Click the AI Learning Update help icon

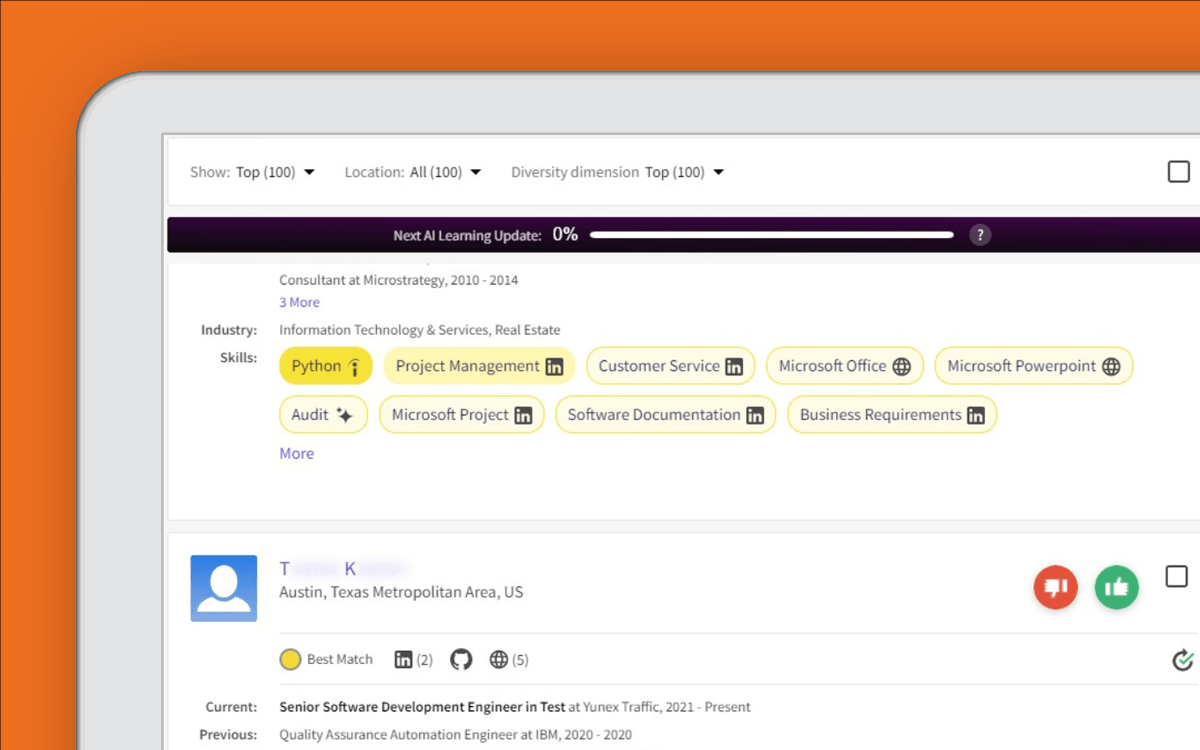(980, 235)
